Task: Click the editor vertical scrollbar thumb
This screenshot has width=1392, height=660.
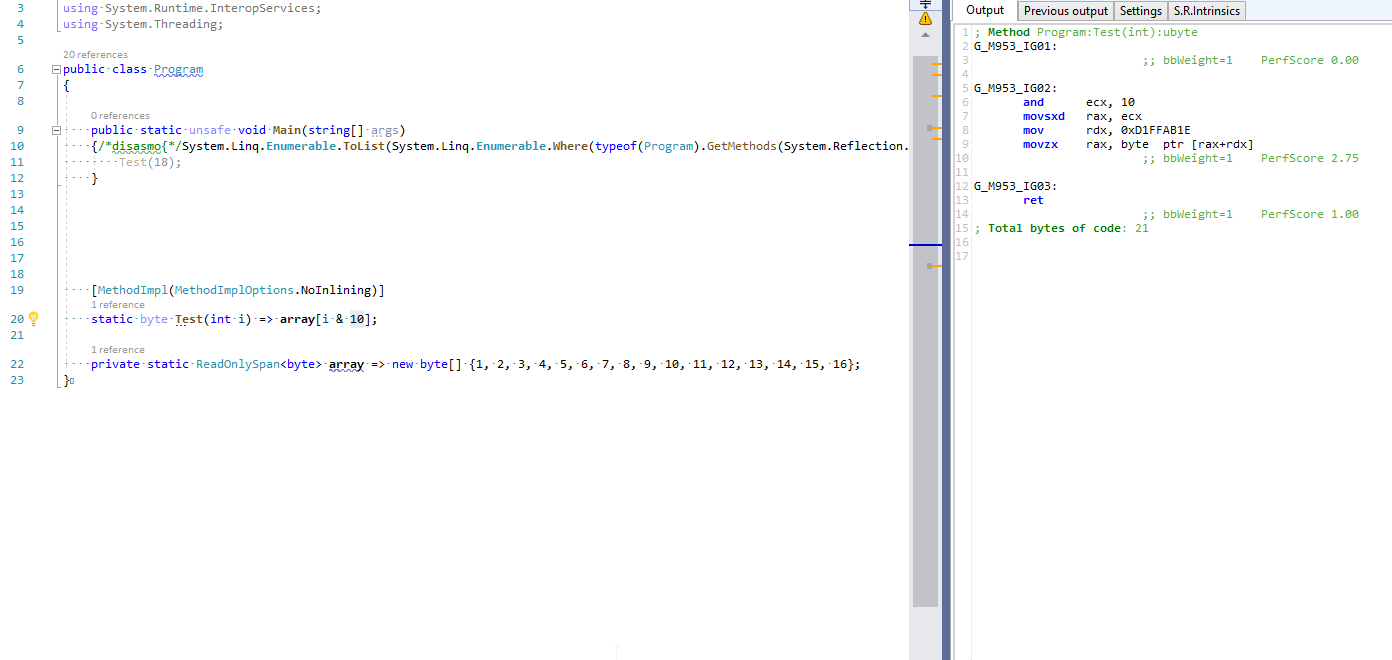Action: coord(925,330)
